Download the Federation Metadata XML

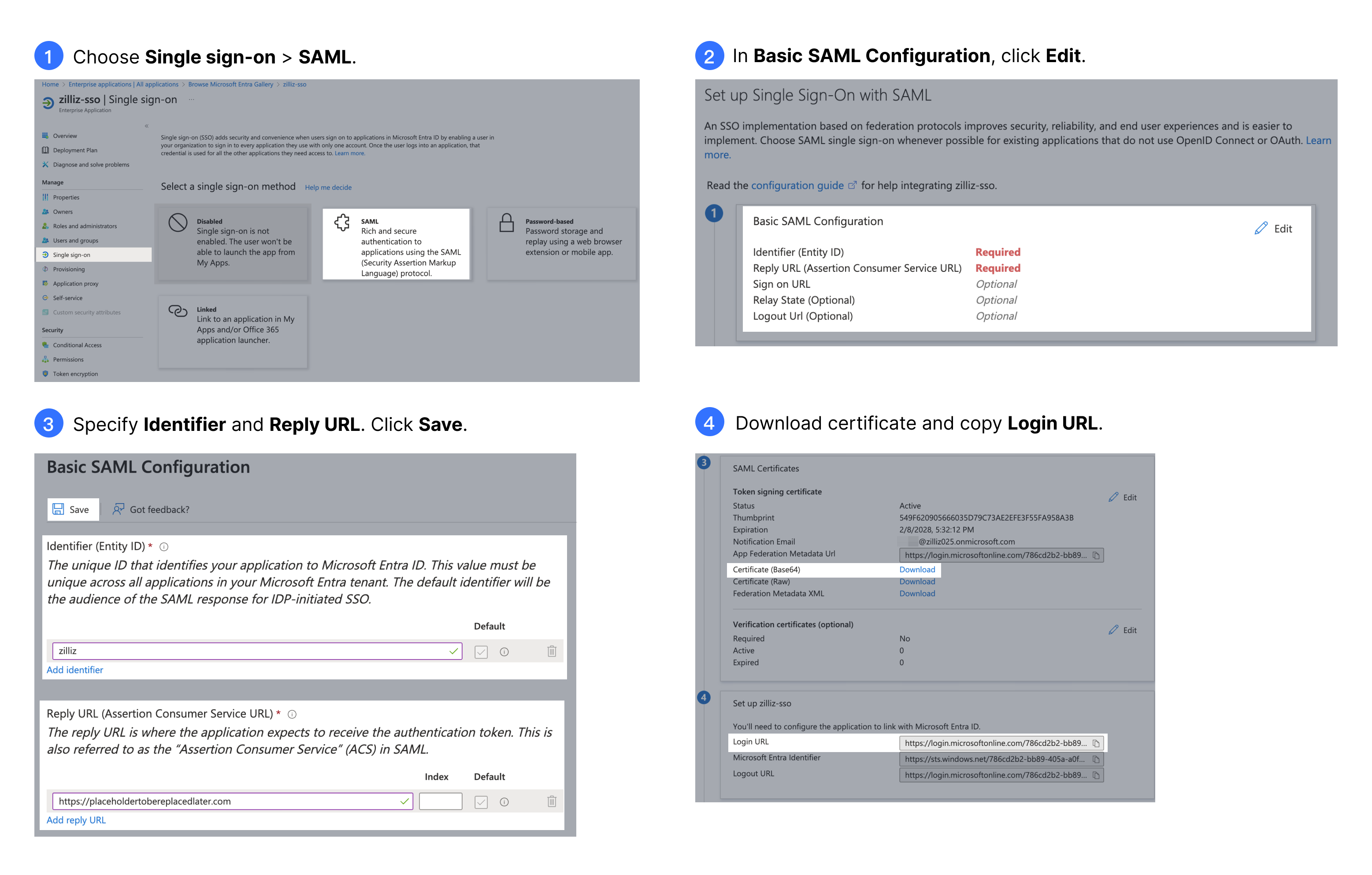click(917, 593)
